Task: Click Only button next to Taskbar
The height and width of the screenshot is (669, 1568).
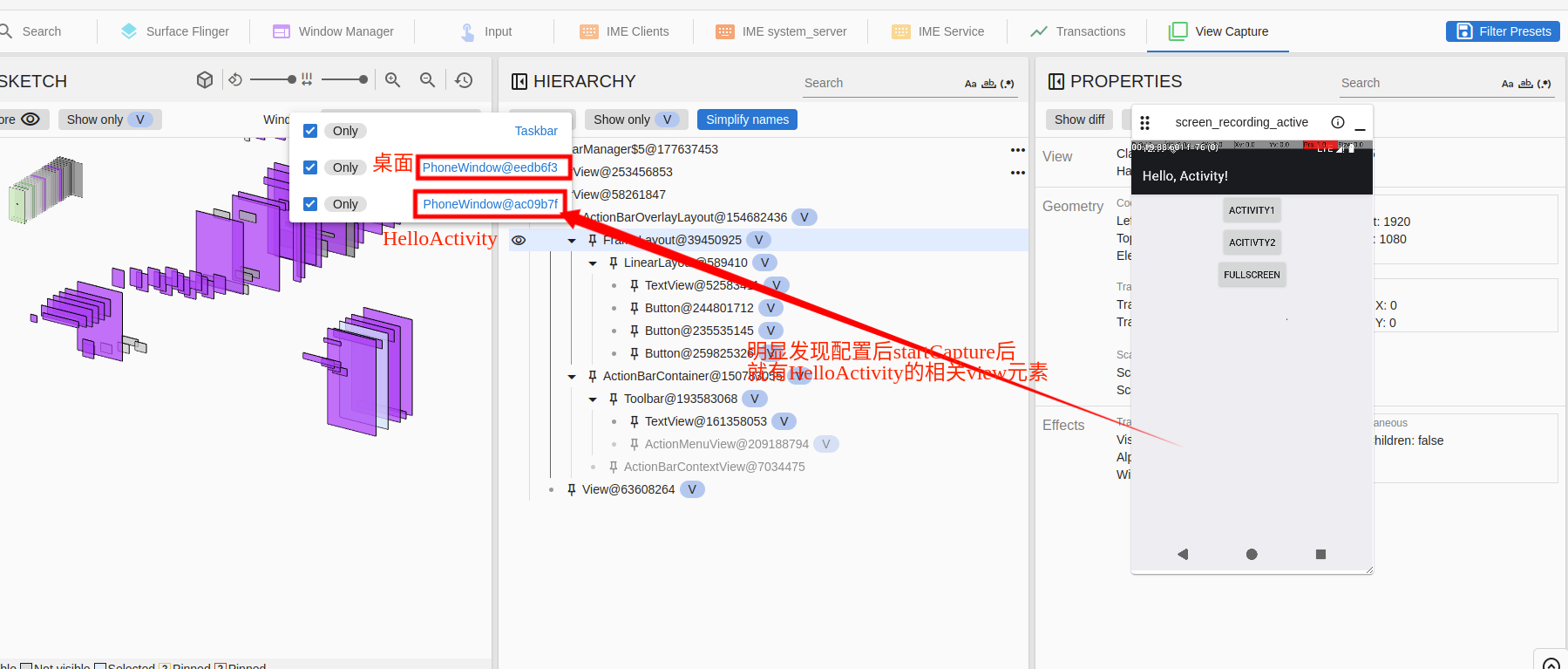Action: pyautogui.click(x=345, y=131)
